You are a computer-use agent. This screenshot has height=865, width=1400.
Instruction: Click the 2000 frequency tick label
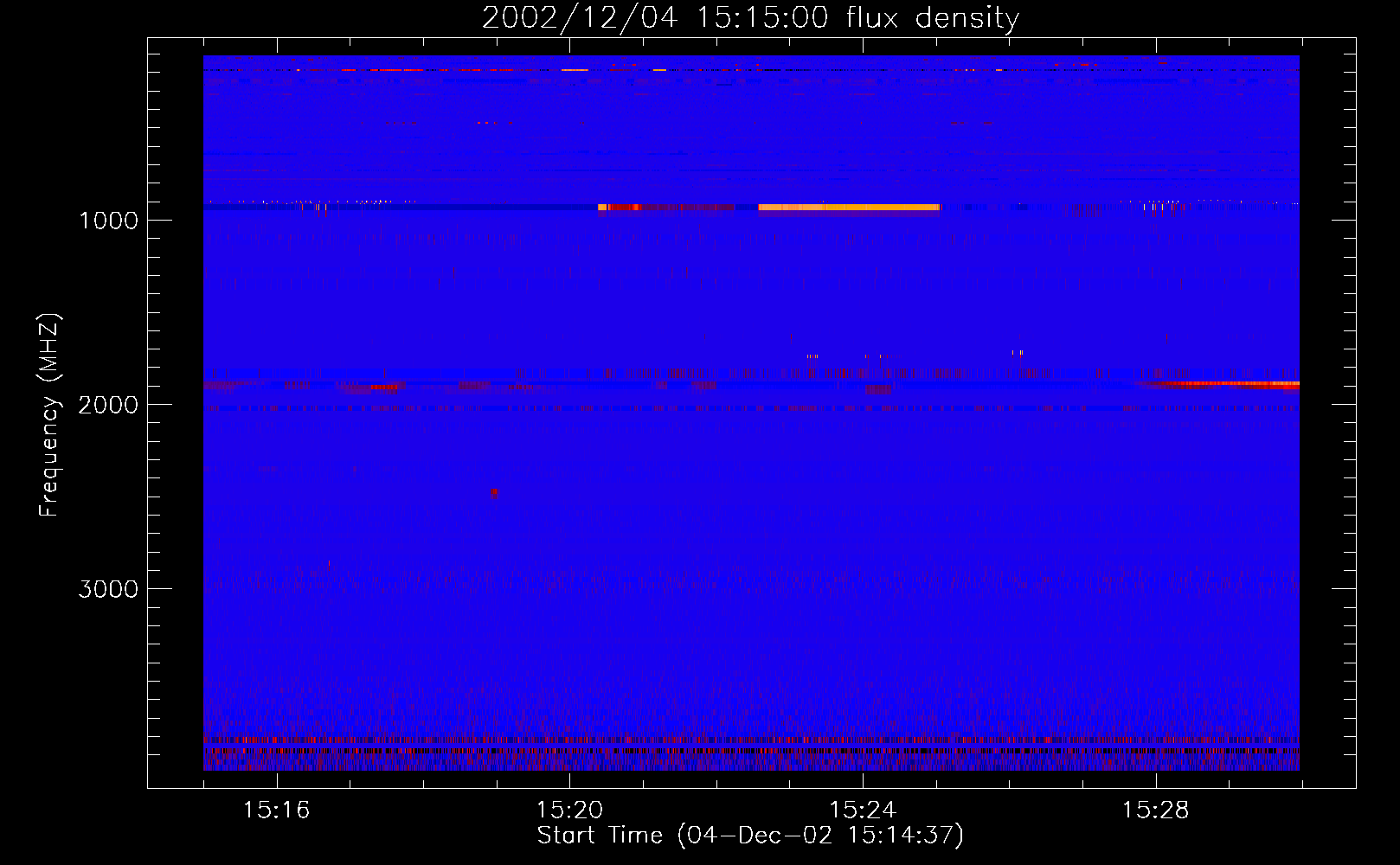coord(108,405)
